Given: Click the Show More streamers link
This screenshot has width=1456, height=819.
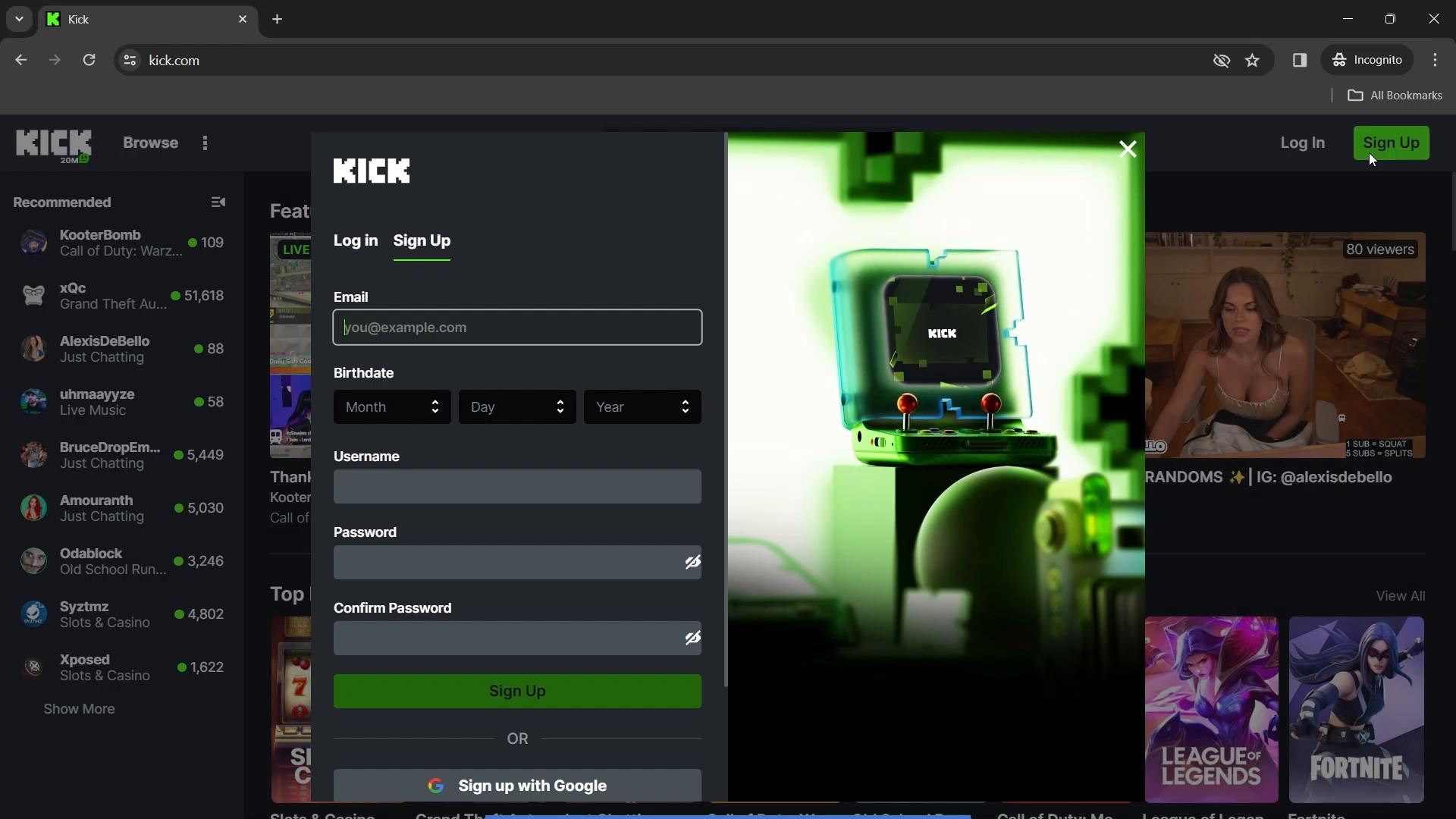Looking at the screenshot, I should (78, 708).
